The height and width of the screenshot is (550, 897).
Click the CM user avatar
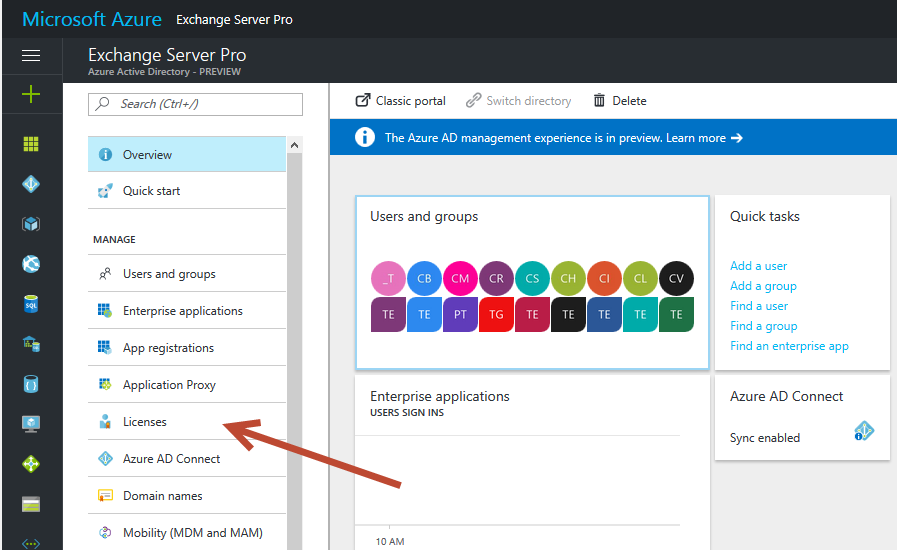(461, 279)
